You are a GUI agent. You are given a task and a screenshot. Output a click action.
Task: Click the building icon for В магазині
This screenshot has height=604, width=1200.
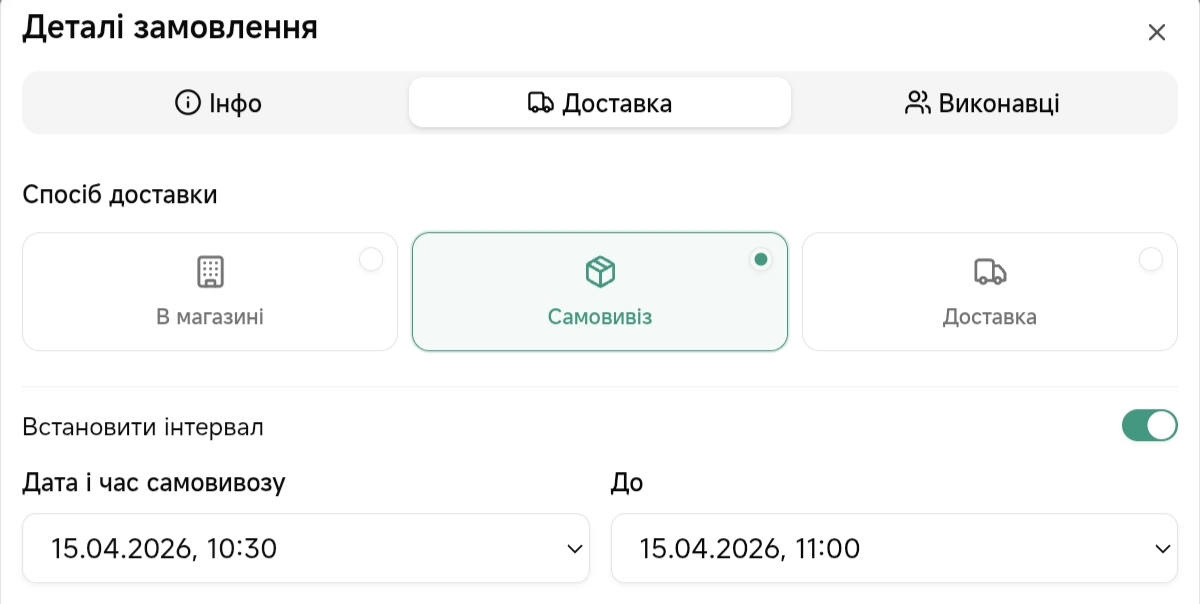click(210, 271)
